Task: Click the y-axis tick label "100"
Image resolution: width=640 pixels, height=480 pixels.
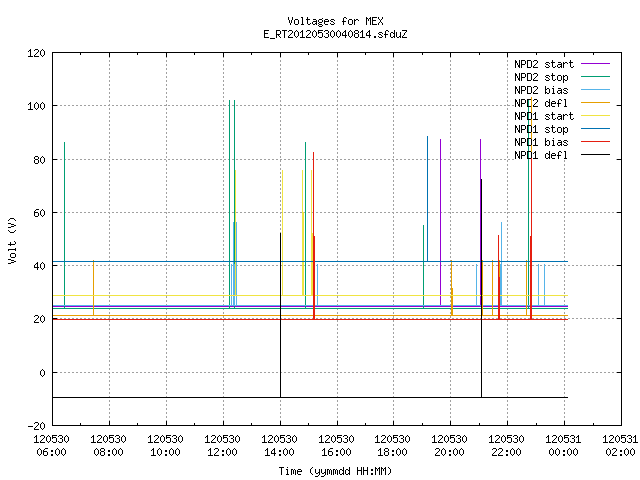Action: tap(36, 107)
